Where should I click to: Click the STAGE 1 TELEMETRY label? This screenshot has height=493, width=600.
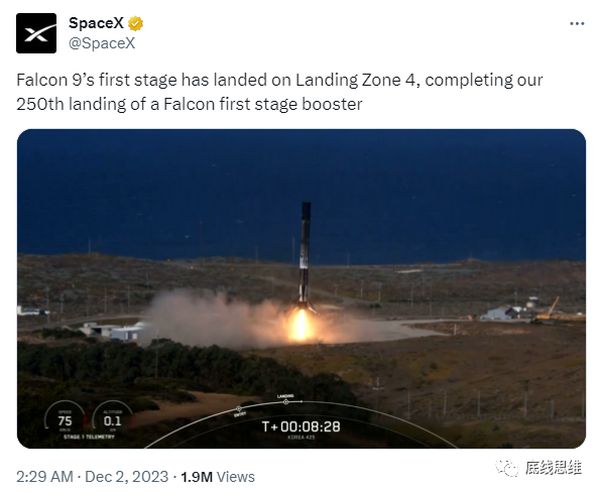click(x=88, y=438)
